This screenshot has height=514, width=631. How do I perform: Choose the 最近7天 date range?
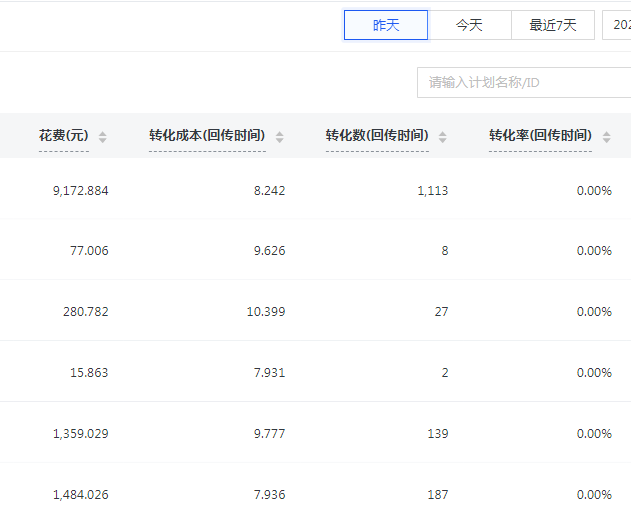[553, 25]
